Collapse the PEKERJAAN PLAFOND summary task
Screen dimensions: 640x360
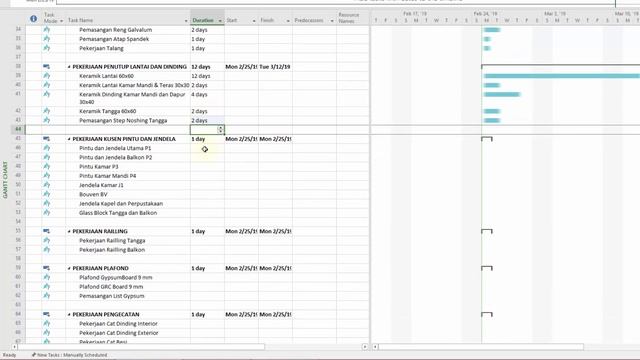point(69,269)
